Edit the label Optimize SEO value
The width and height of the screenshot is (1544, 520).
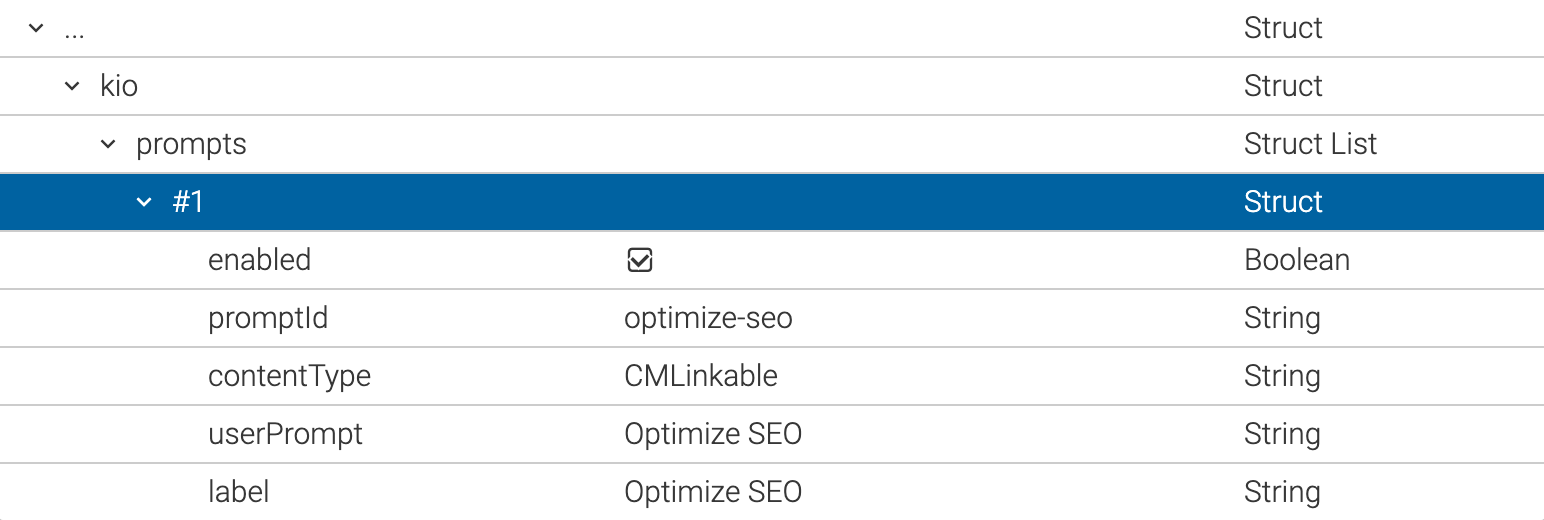(x=713, y=492)
